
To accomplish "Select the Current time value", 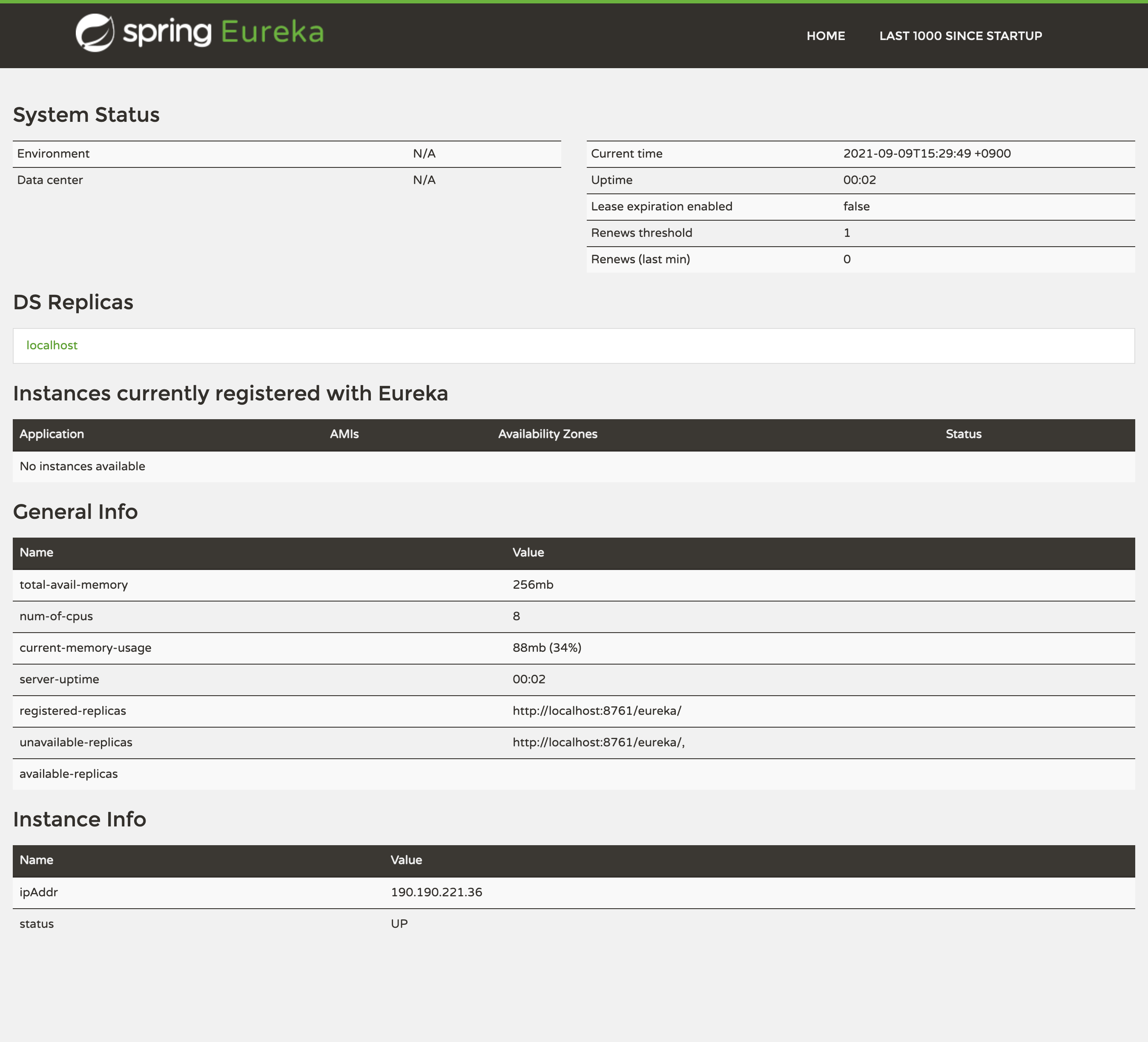I will click(x=927, y=153).
